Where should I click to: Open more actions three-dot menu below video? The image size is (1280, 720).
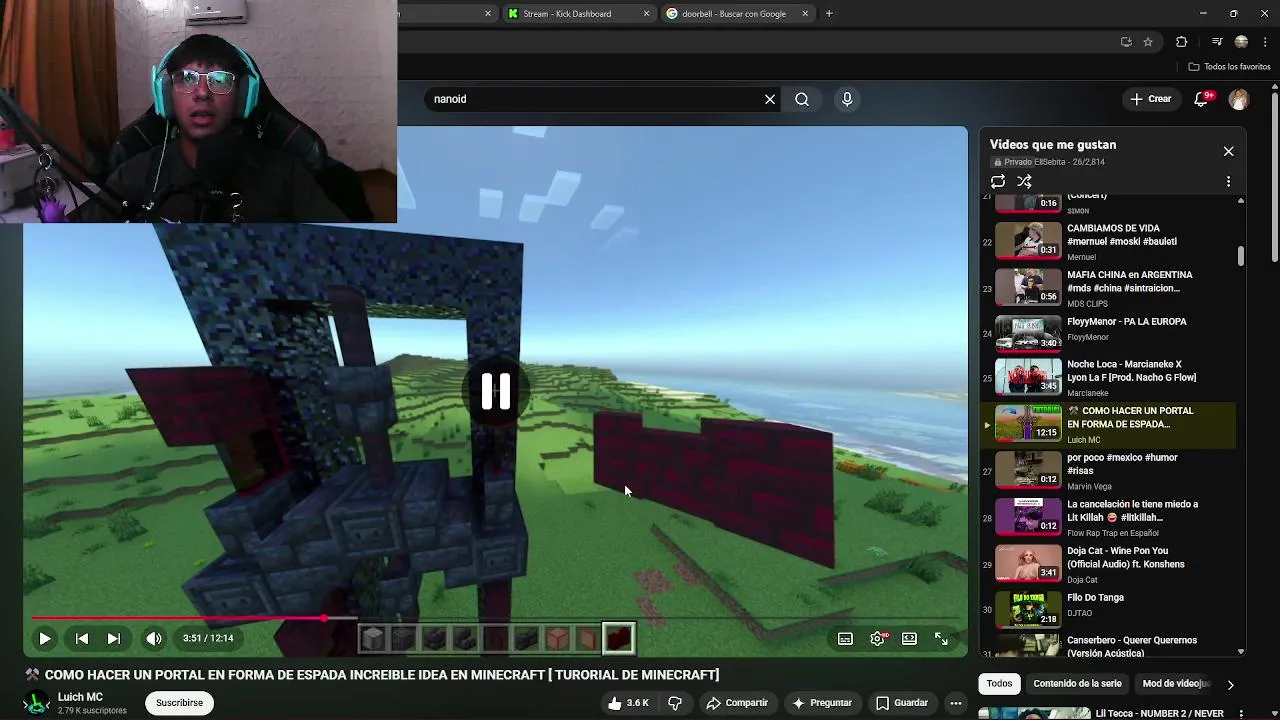956,703
